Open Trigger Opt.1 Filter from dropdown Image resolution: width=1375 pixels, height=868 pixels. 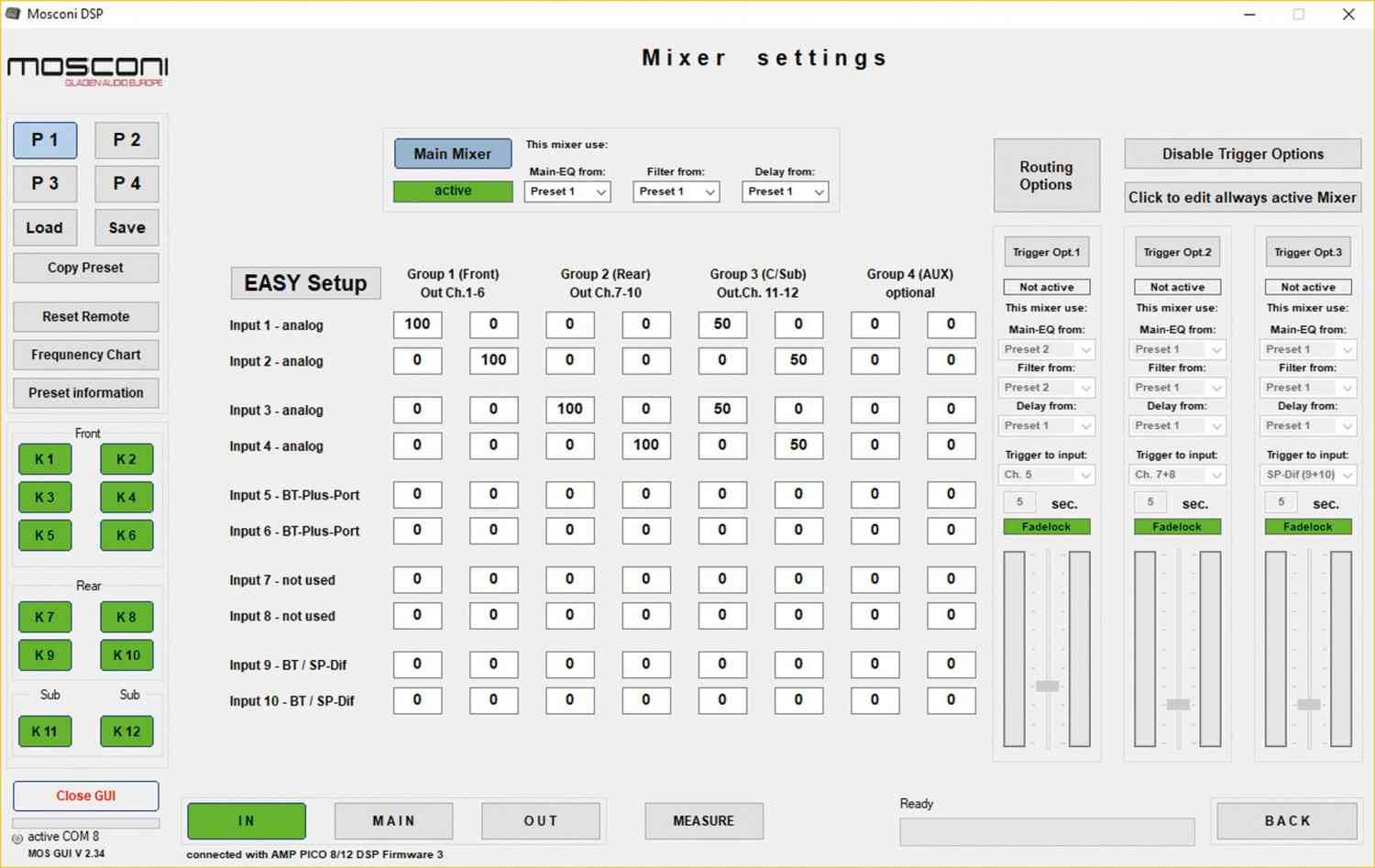tap(1047, 388)
